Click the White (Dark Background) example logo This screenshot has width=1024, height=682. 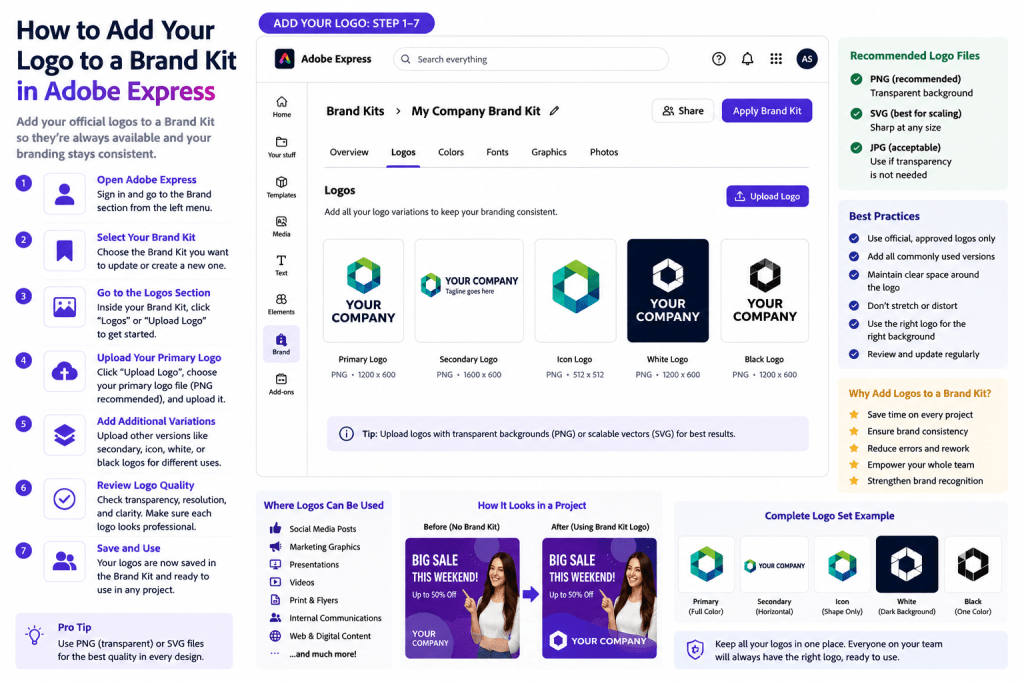pos(906,564)
